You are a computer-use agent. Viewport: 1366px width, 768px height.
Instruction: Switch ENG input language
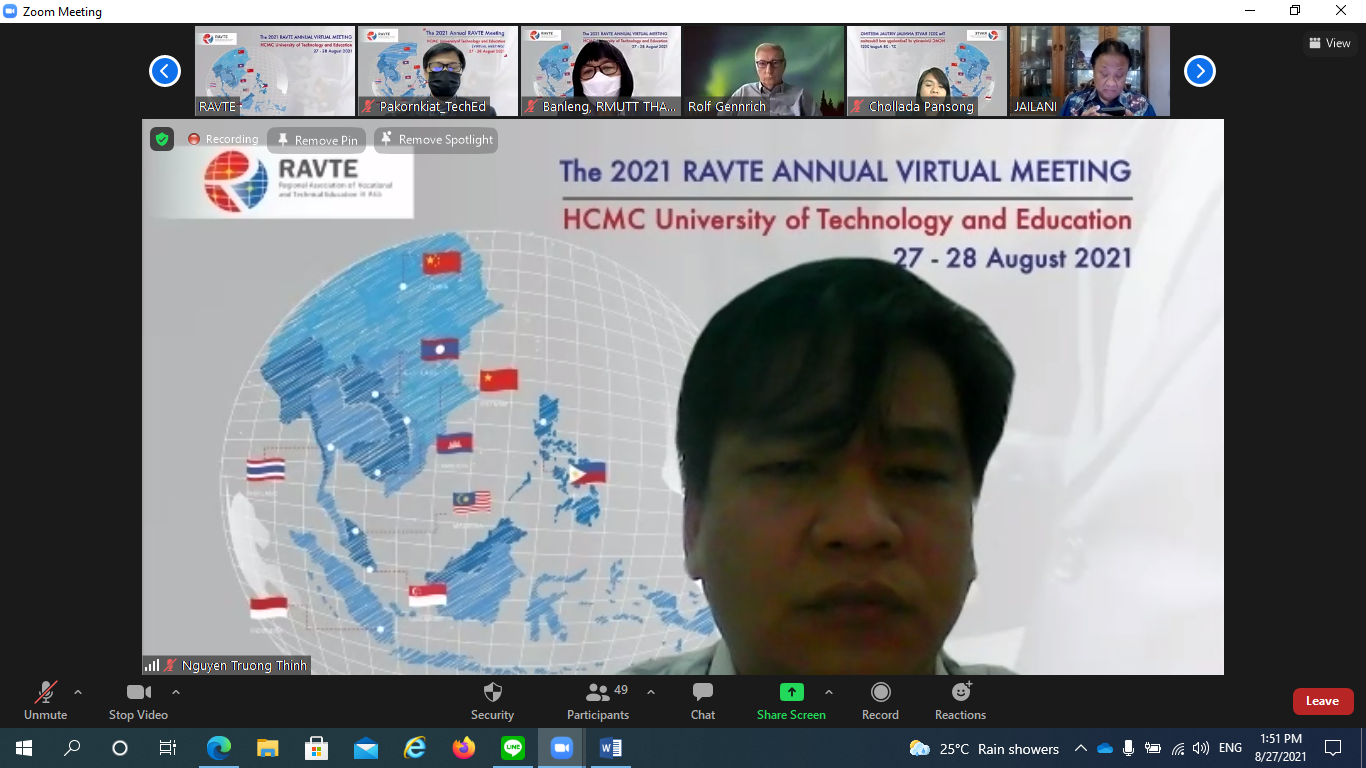(1230, 748)
